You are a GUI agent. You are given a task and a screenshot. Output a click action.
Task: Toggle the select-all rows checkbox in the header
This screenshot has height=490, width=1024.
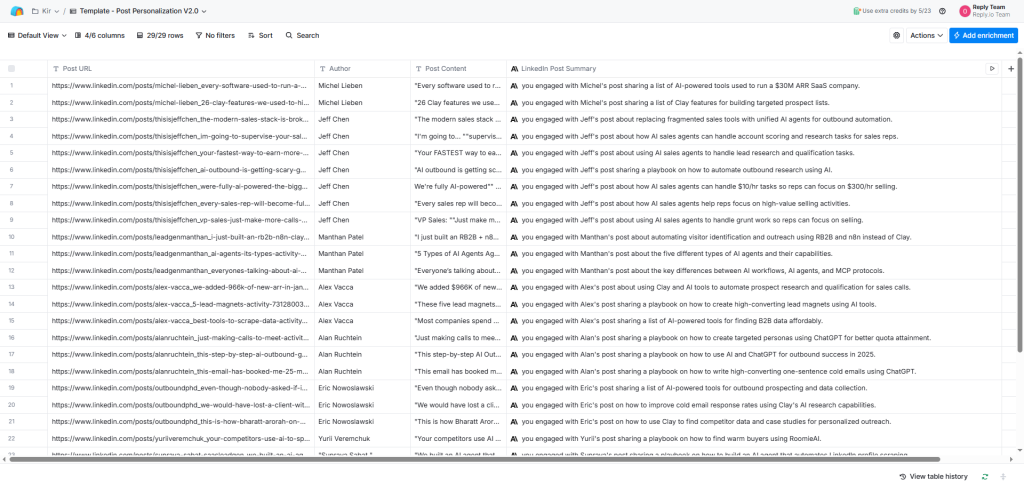pyautogui.click(x=11, y=69)
